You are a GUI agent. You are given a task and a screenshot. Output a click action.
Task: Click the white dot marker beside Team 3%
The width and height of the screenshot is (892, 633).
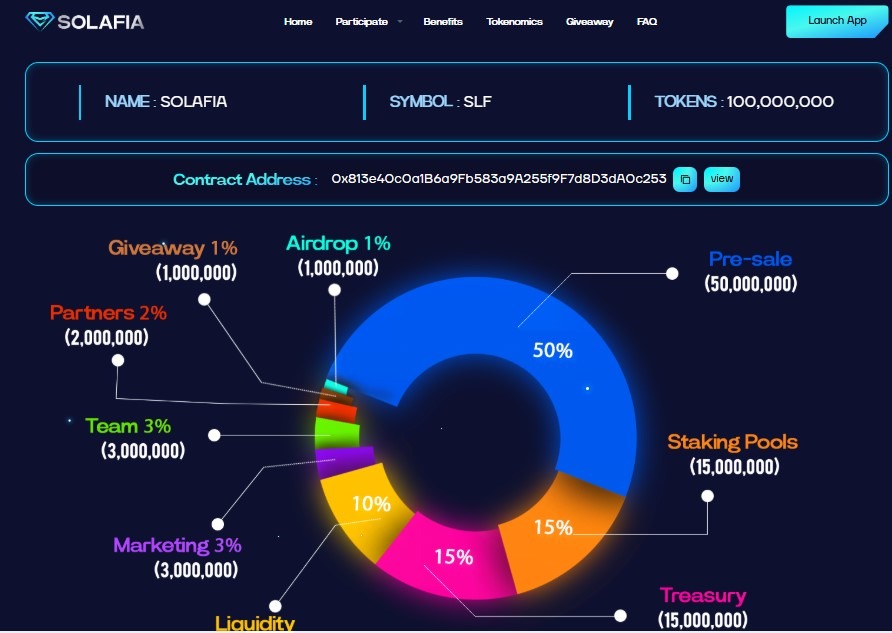(x=213, y=435)
